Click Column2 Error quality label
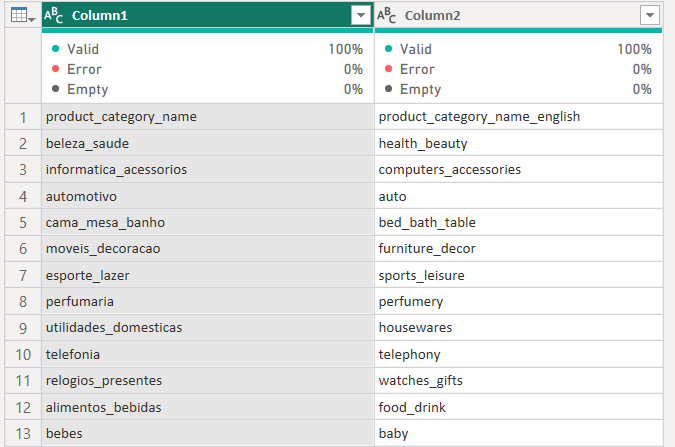 point(417,69)
